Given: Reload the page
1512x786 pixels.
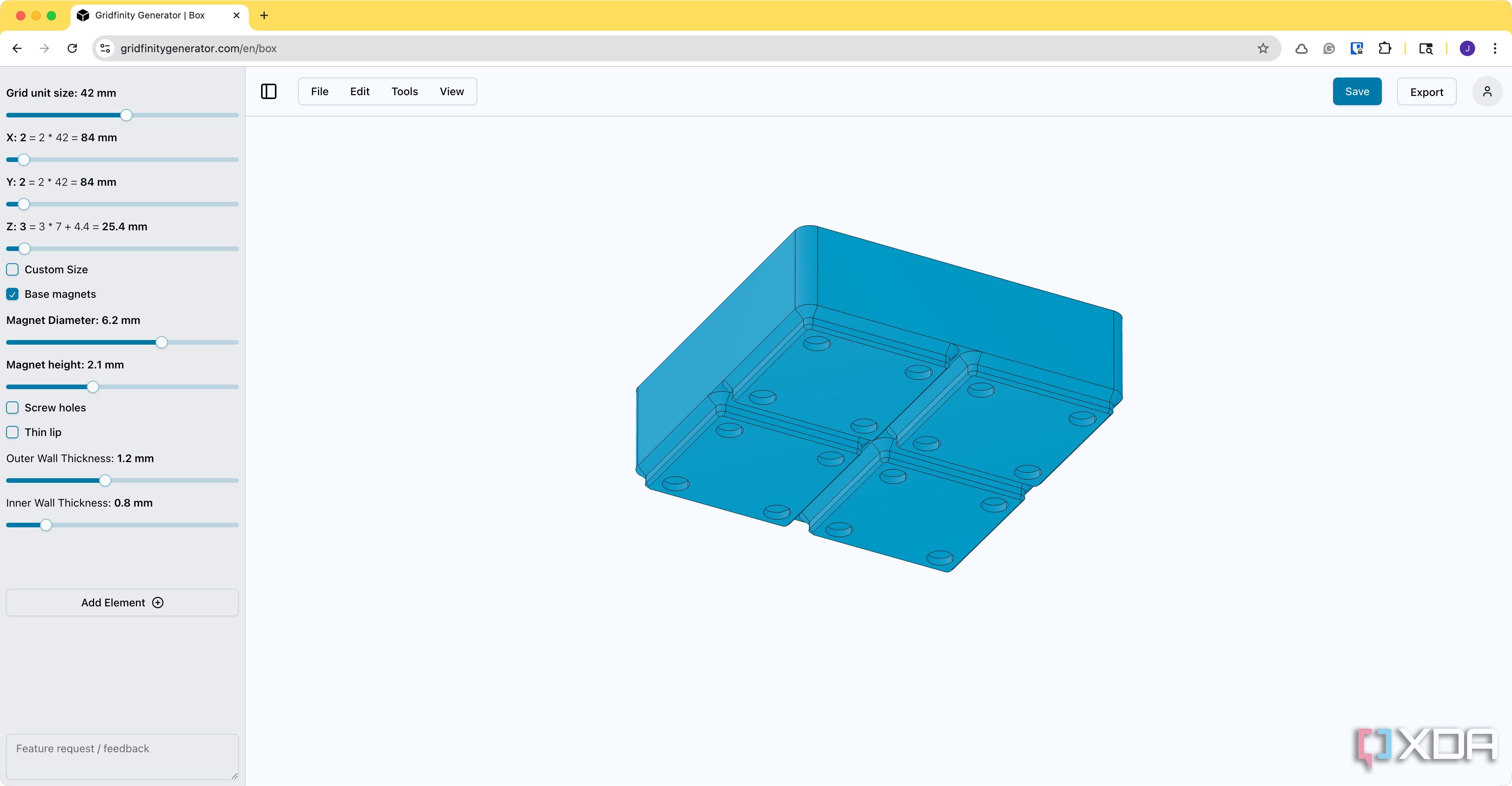Looking at the screenshot, I should click(72, 49).
